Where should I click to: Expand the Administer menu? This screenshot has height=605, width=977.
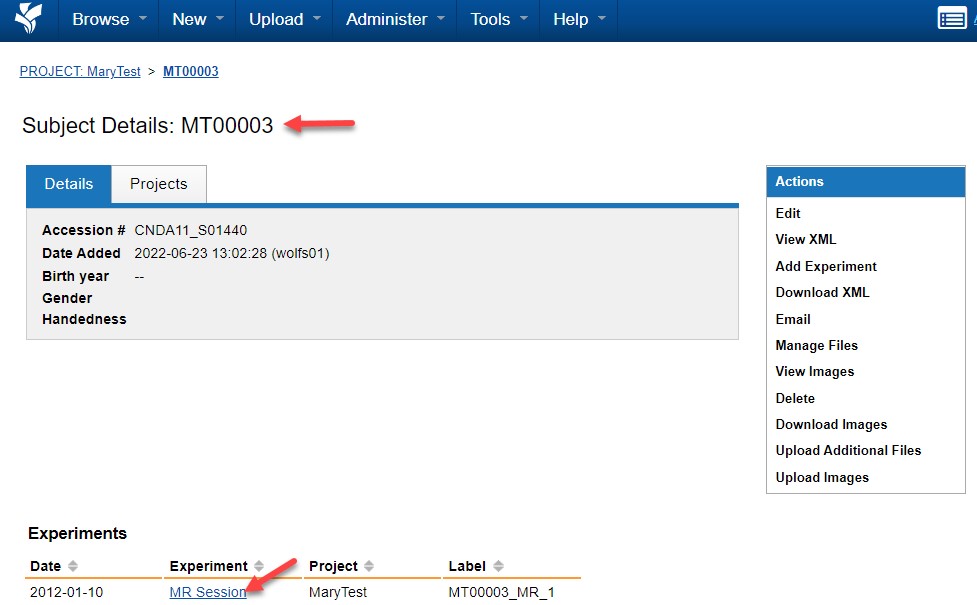click(386, 19)
